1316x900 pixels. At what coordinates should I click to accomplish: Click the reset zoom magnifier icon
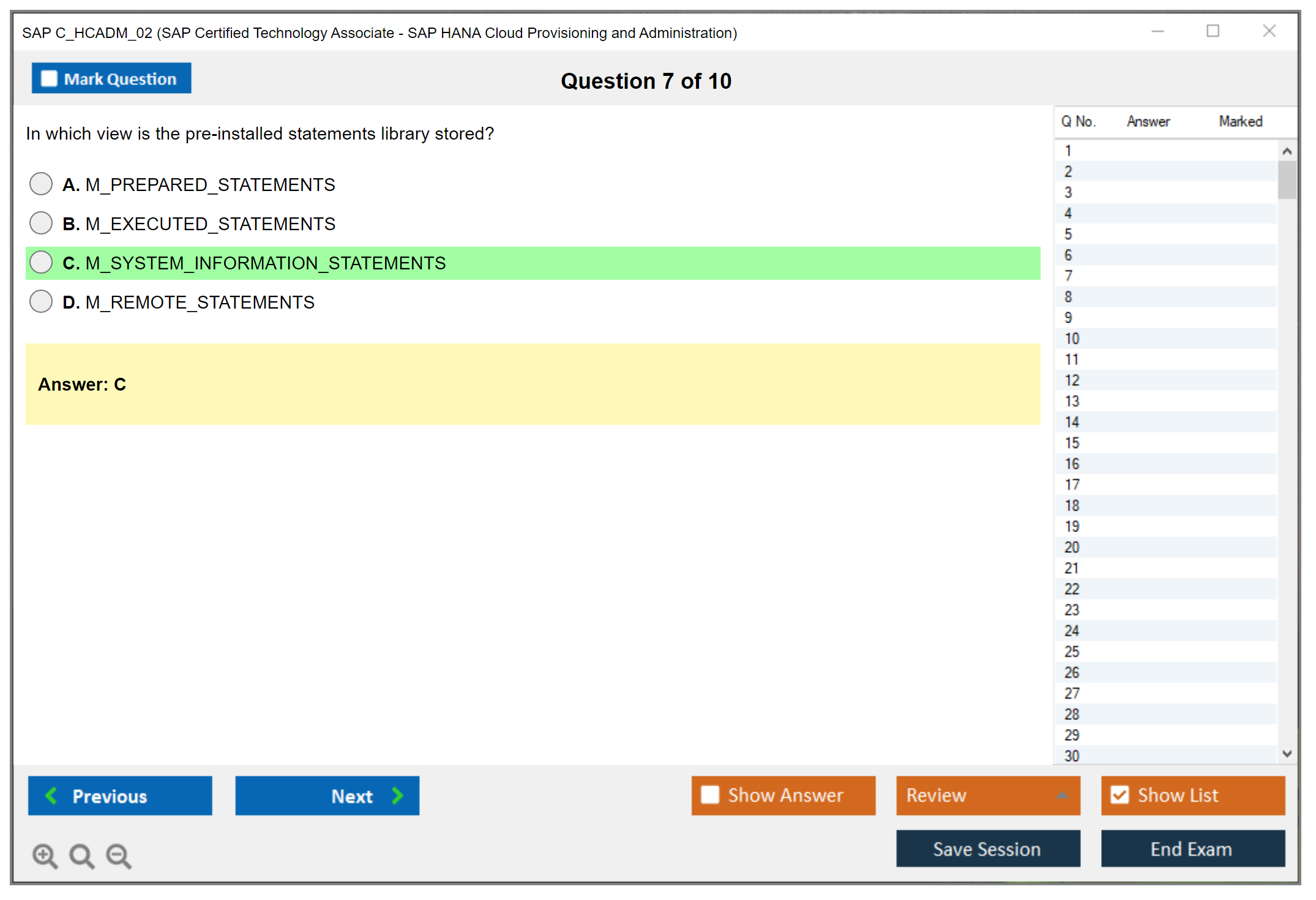coord(81,855)
